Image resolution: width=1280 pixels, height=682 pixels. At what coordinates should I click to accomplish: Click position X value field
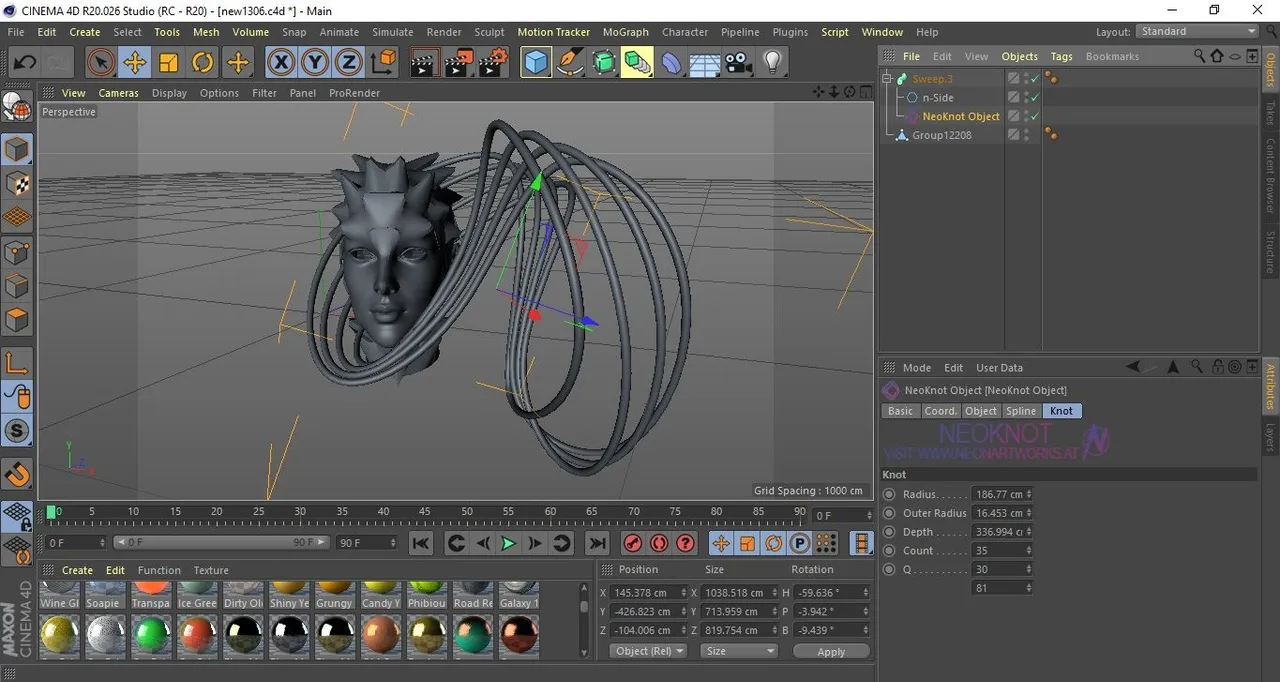click(650, 593)
